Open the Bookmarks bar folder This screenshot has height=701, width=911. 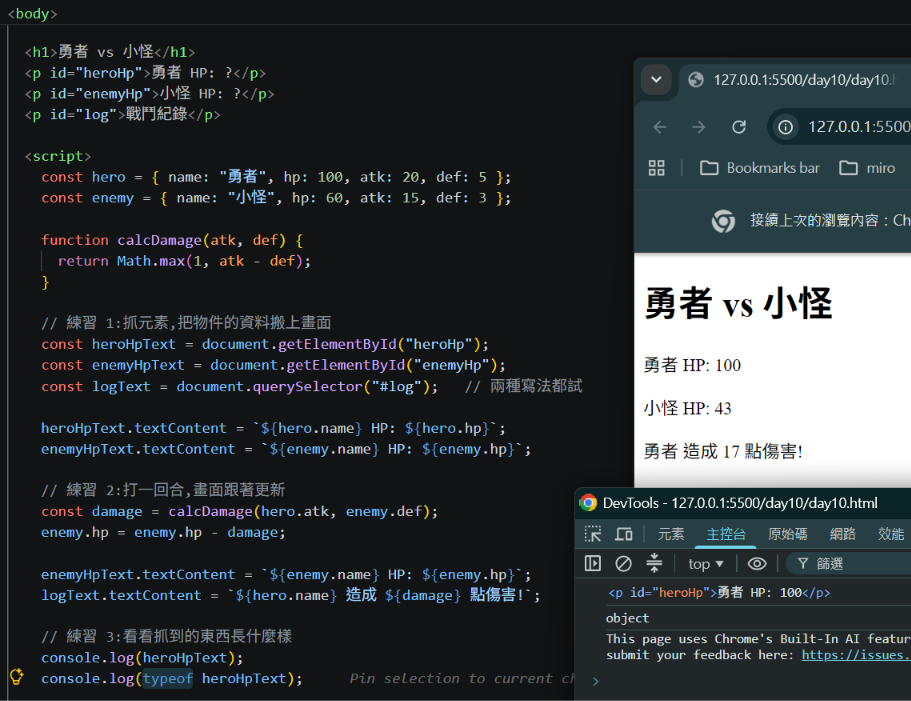coord(759,168)
